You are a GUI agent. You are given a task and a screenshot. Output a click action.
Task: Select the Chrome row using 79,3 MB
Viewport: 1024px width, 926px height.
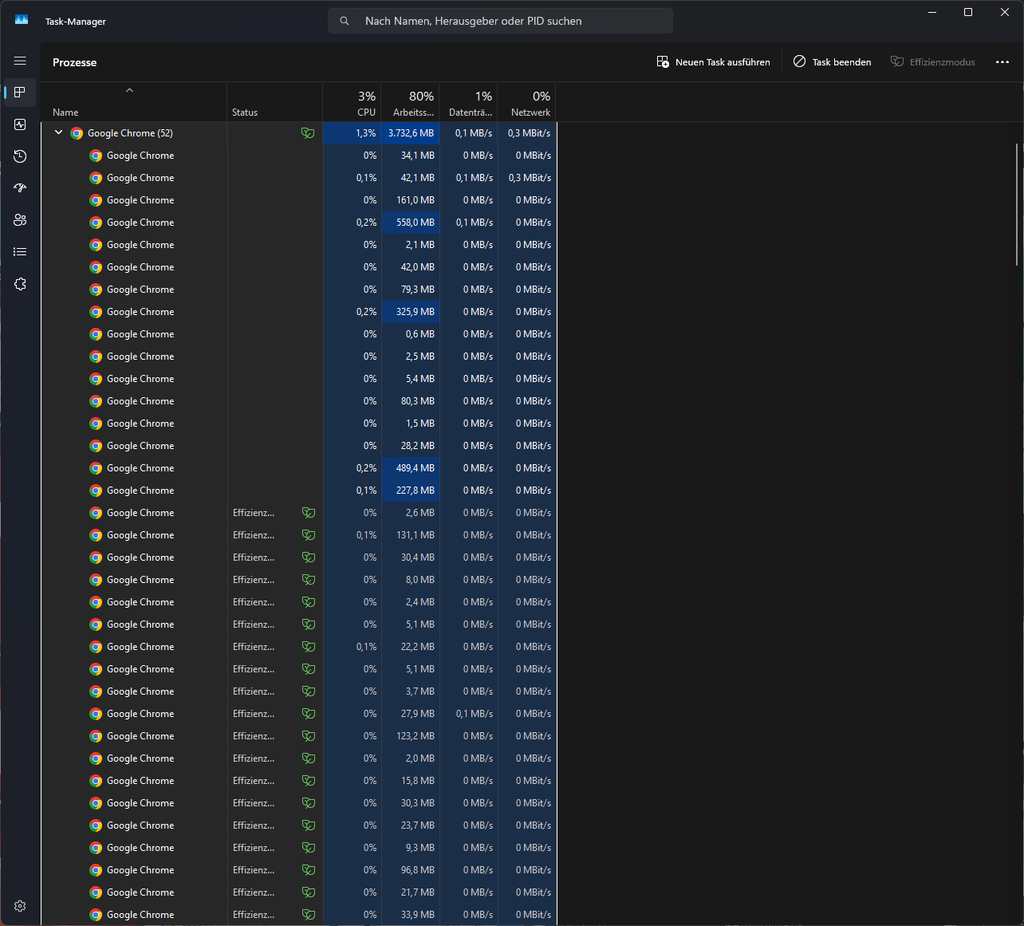click(x=298, y=289)
